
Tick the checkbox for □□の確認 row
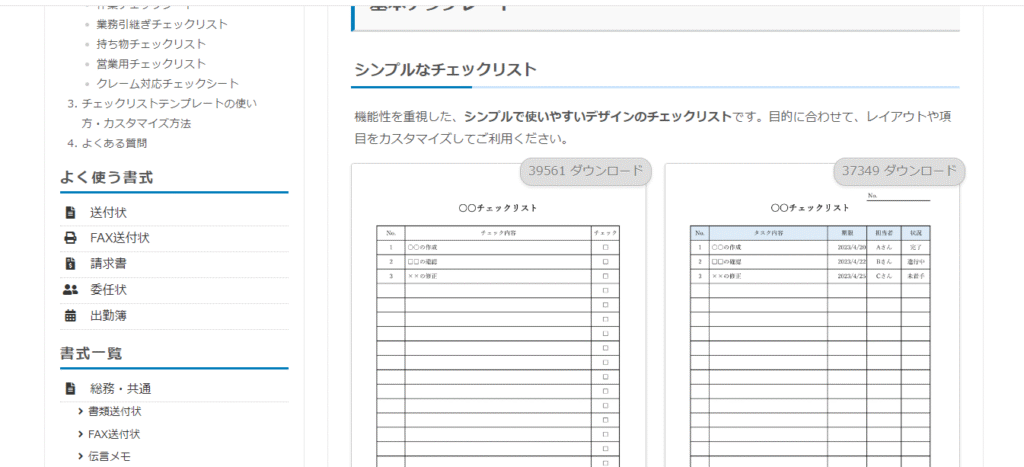coord(605,261)
